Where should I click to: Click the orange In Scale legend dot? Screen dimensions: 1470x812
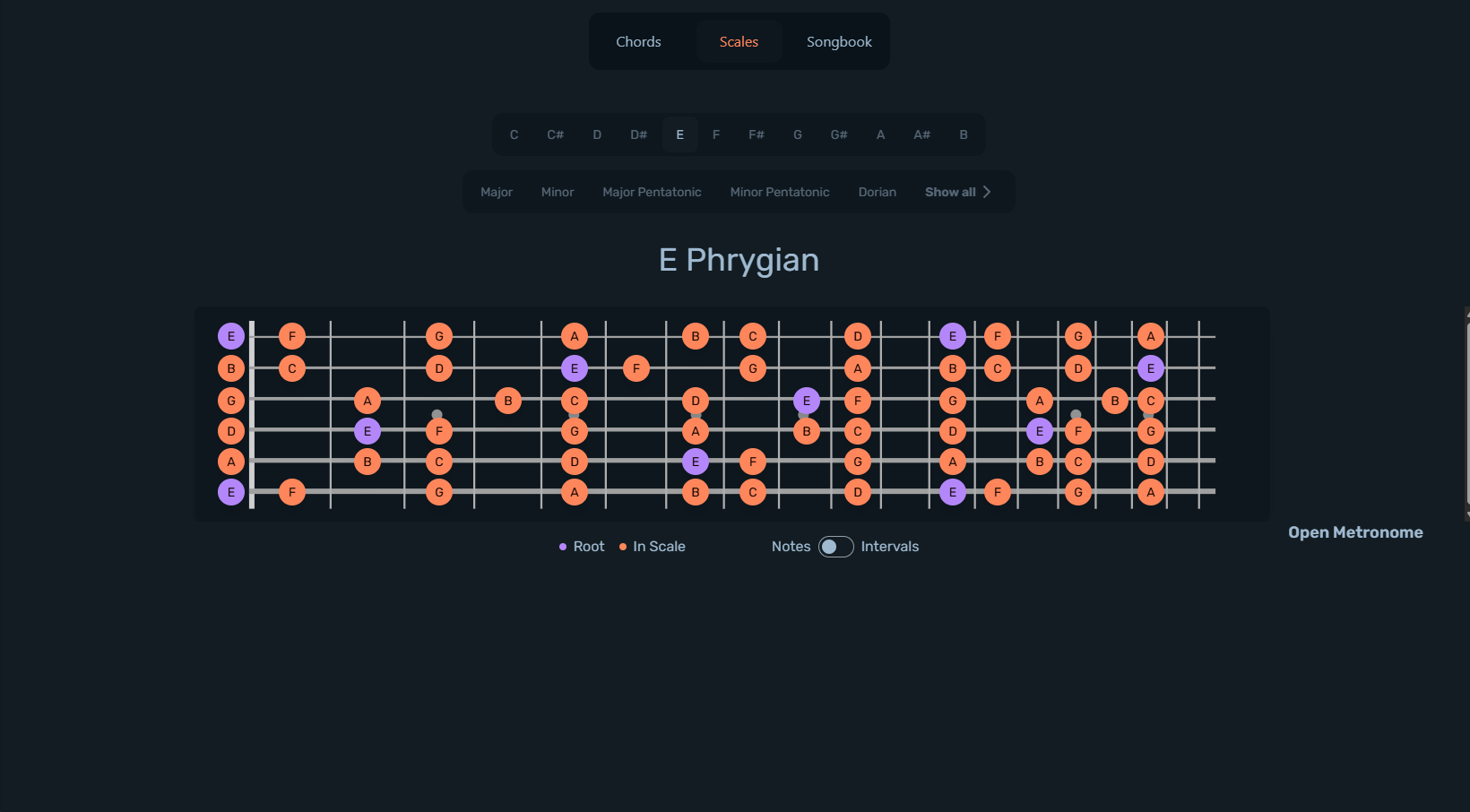(623, 547)
